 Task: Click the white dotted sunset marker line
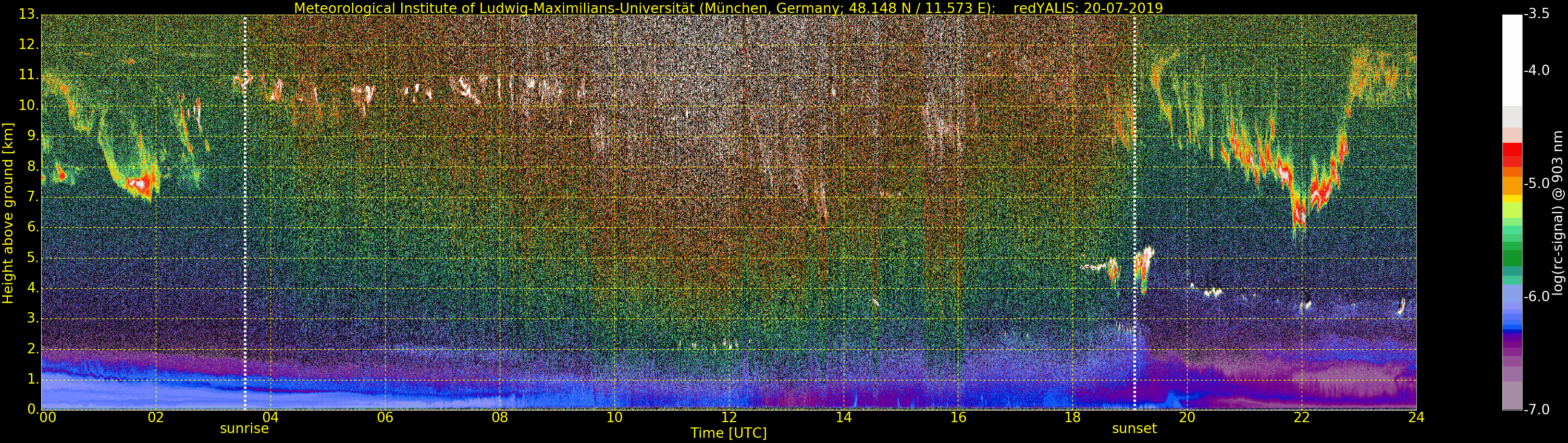(x=1134, y=212)
